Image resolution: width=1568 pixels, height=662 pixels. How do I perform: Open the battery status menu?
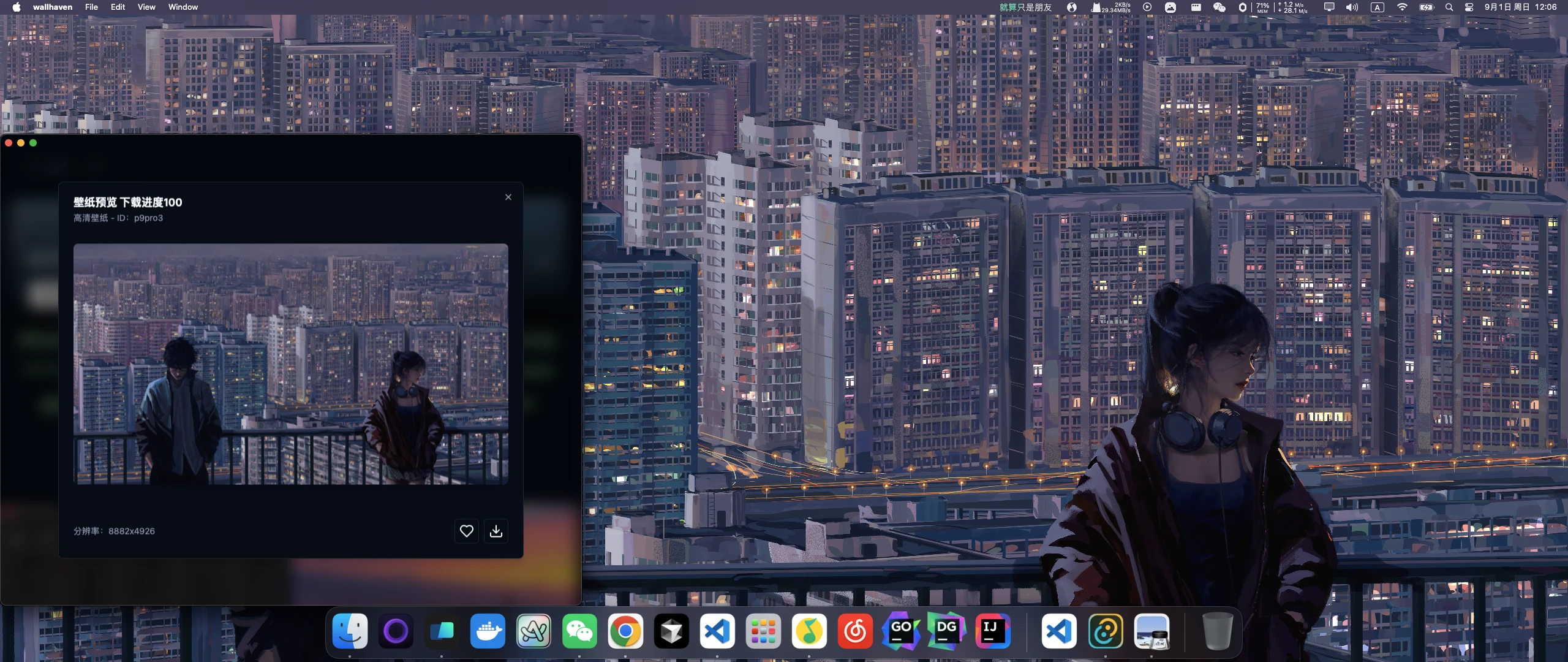[x=1427, y=7]
